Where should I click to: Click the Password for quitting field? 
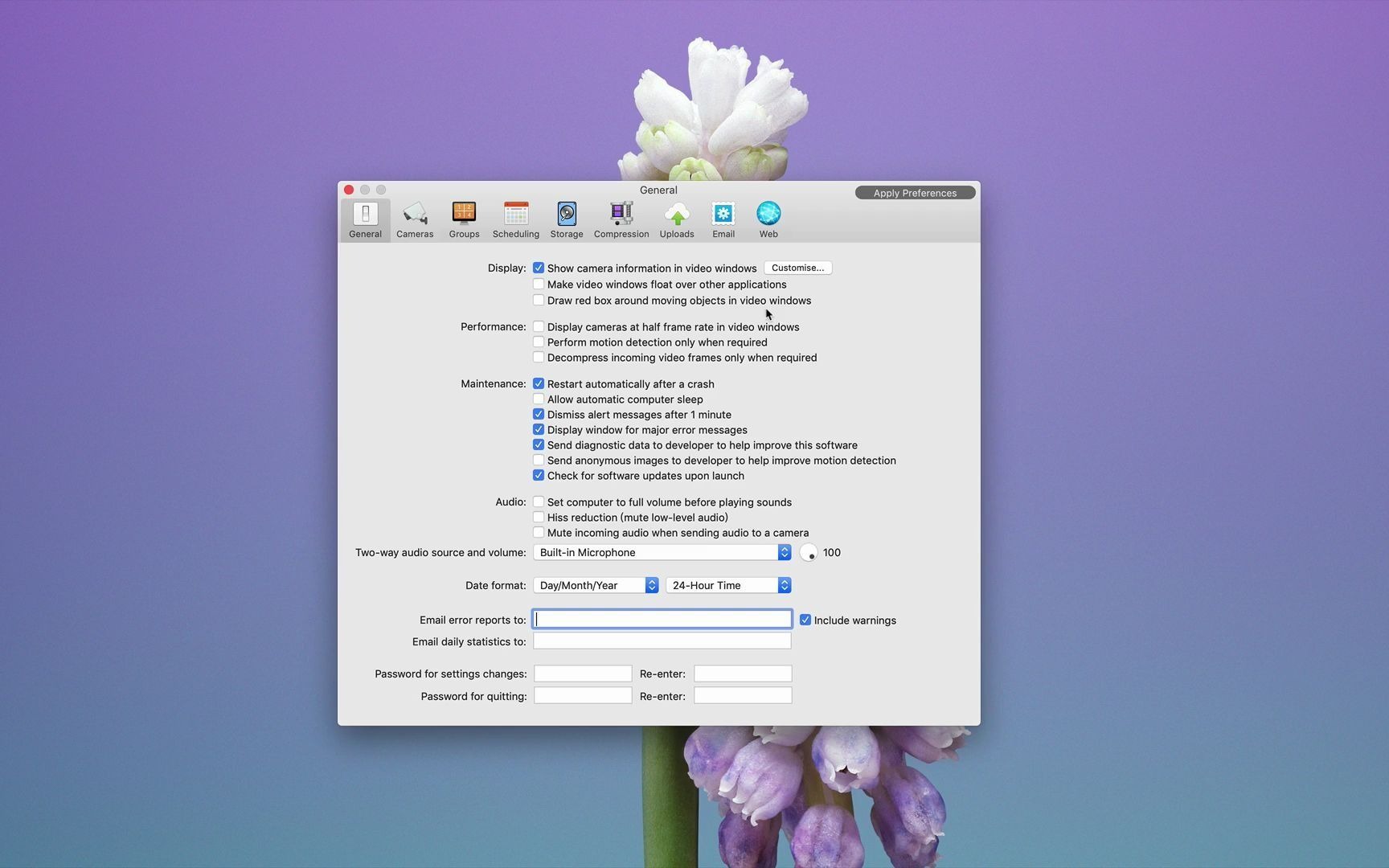point(583,695)
